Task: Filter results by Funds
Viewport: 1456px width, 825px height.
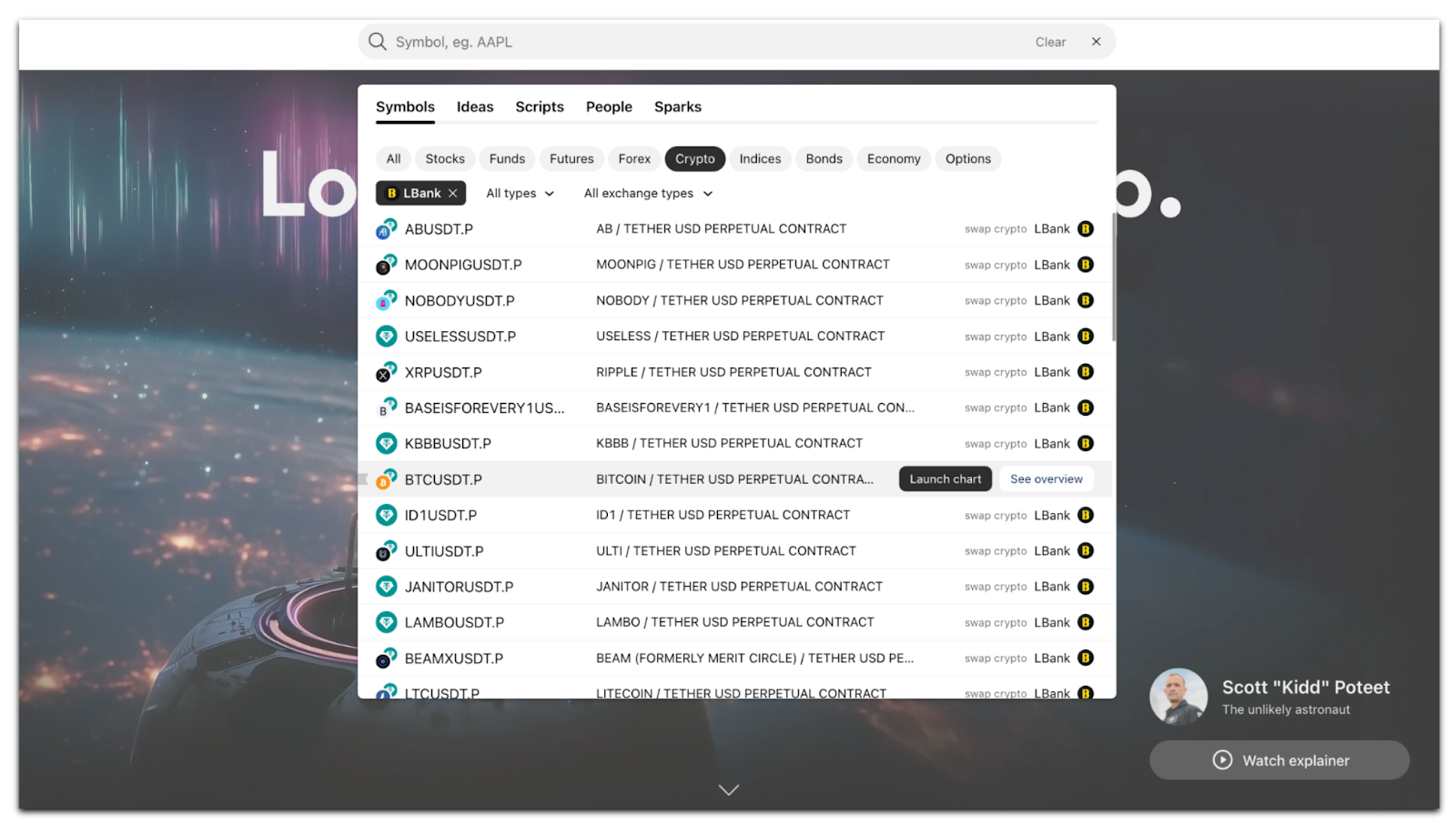Action: (507, 158)
